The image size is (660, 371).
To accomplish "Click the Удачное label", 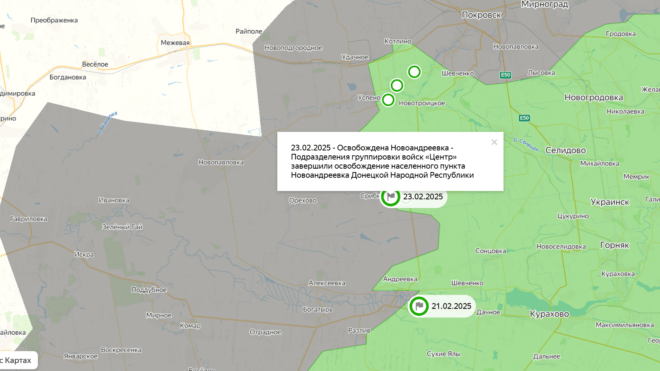I will [x=355, y=57].
